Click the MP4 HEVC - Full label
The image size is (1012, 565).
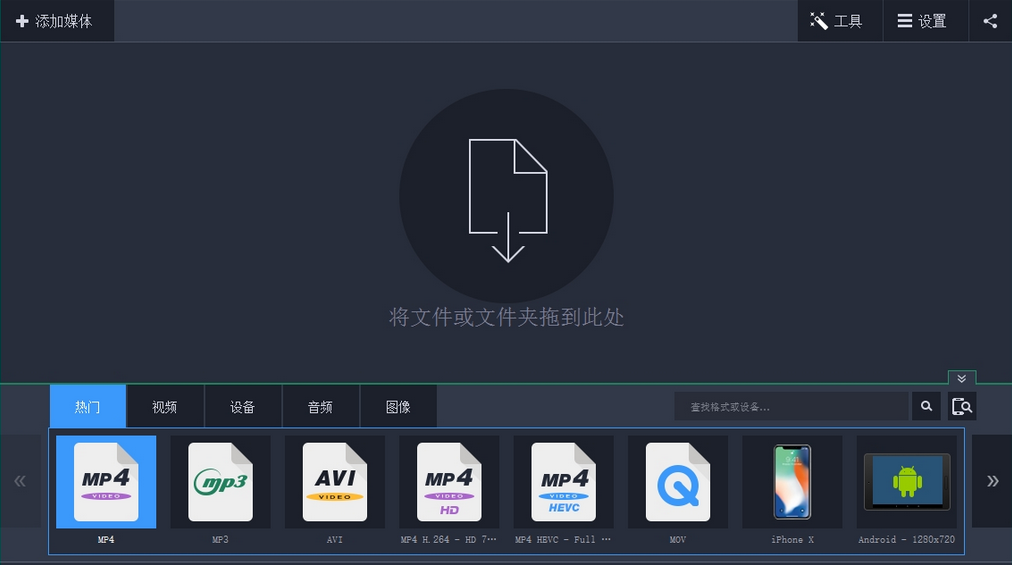click(563, 539)
